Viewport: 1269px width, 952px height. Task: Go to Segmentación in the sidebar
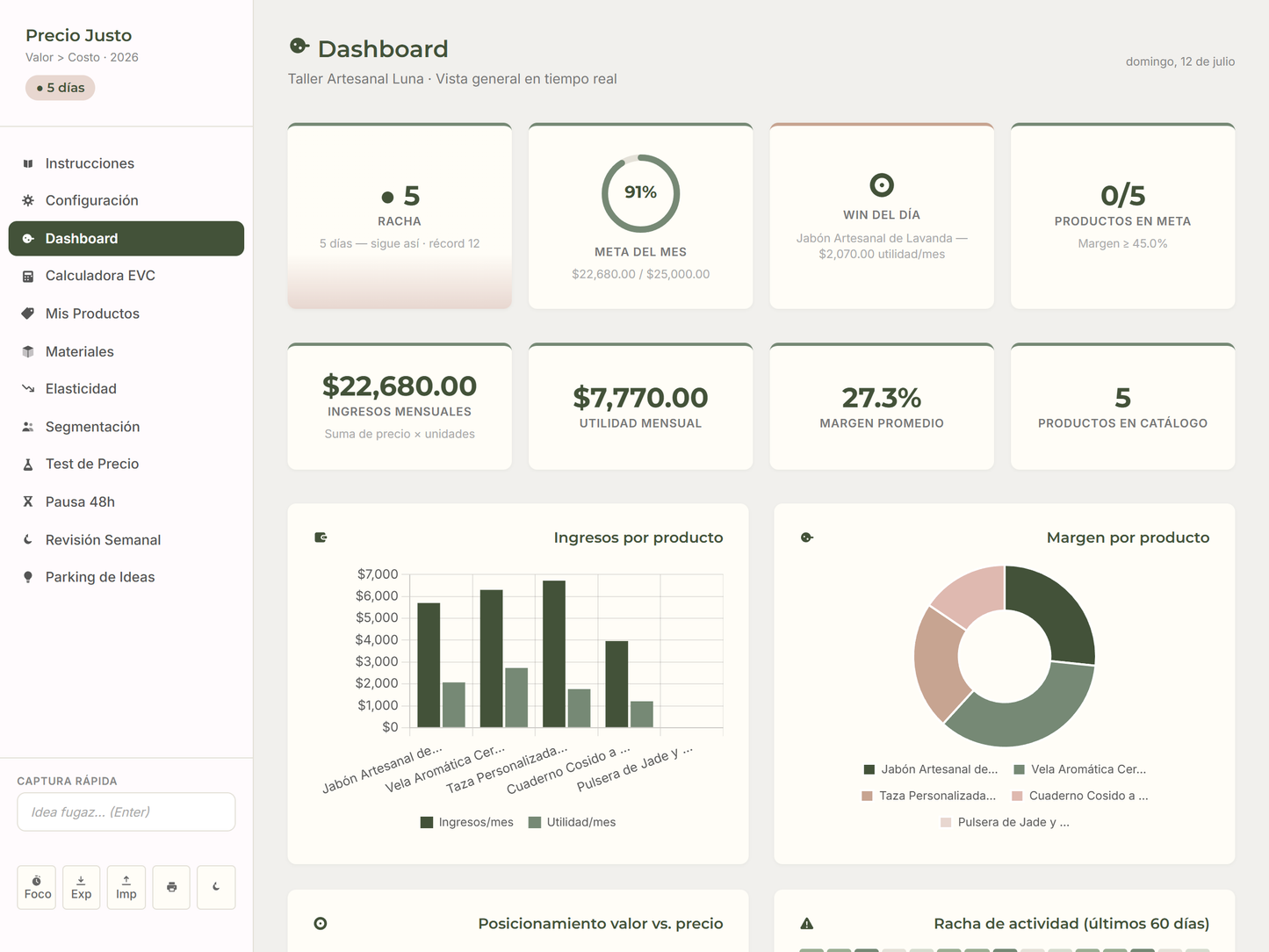126,427
